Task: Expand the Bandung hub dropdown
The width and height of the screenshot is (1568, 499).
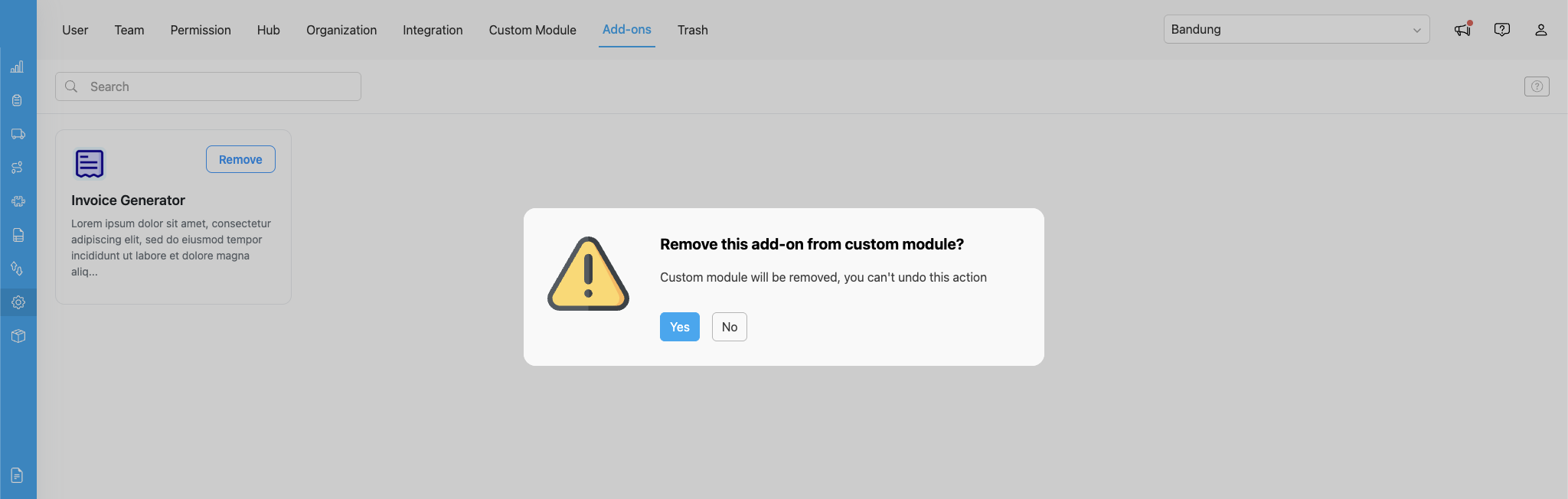Action: click(1296, 29)
